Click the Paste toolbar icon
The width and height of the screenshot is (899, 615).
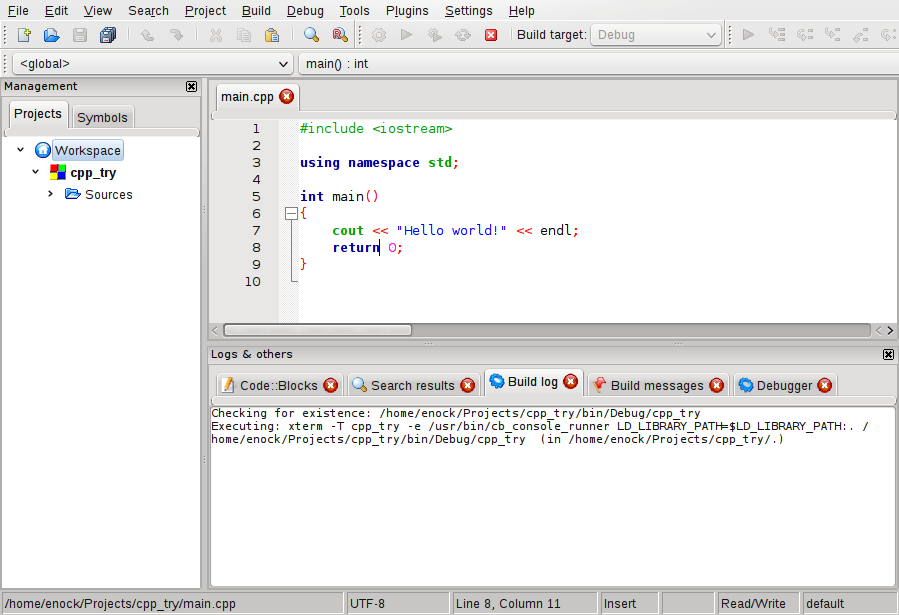[x=271, y=34]
